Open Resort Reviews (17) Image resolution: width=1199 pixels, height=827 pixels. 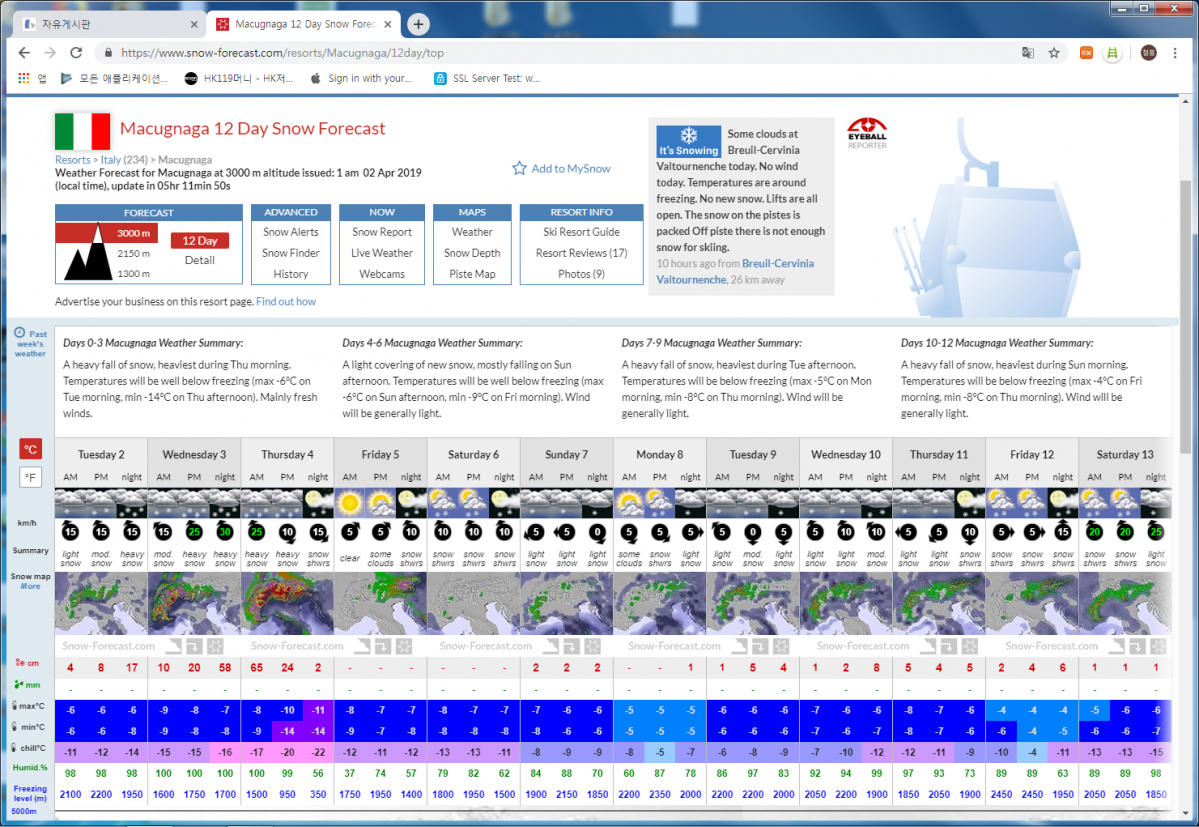[x=581, y=253]
